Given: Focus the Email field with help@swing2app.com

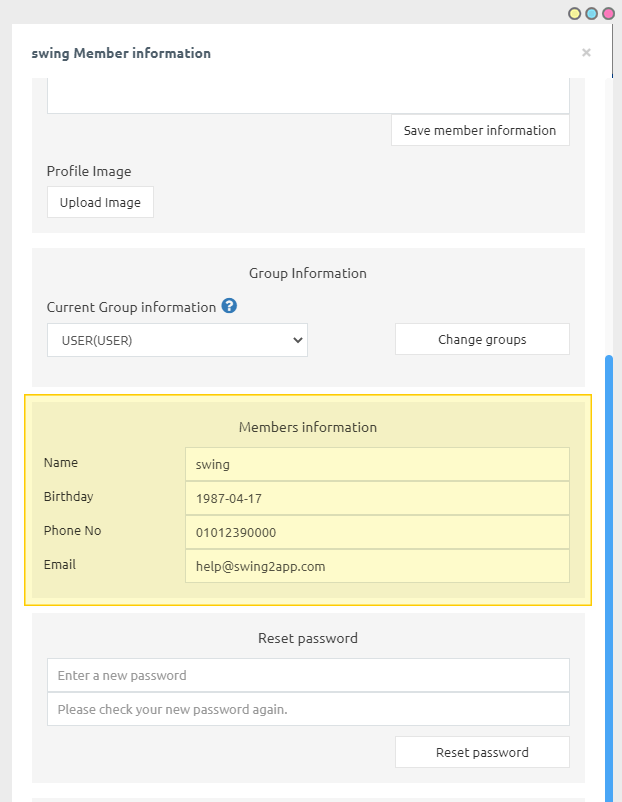Looking at the screenshot, I should point(377,566).
